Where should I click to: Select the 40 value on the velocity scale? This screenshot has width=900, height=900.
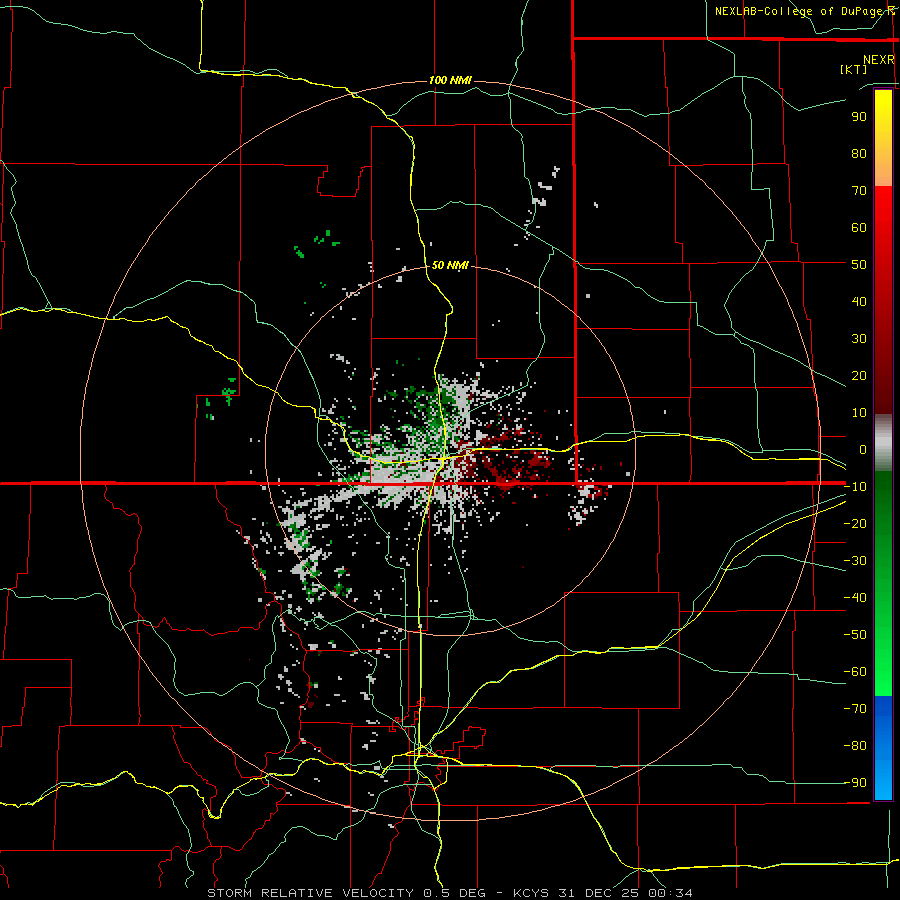pos(859,301)
